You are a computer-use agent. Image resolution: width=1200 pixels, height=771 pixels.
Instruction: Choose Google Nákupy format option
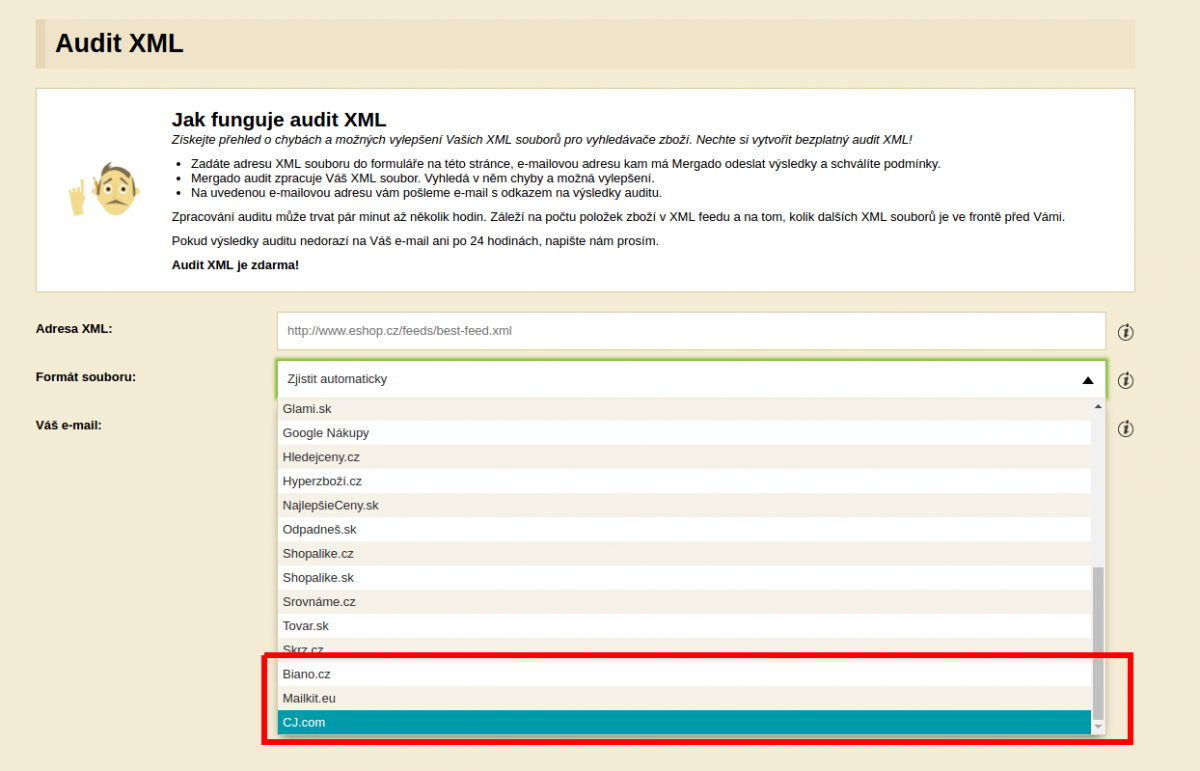point(684,433)
